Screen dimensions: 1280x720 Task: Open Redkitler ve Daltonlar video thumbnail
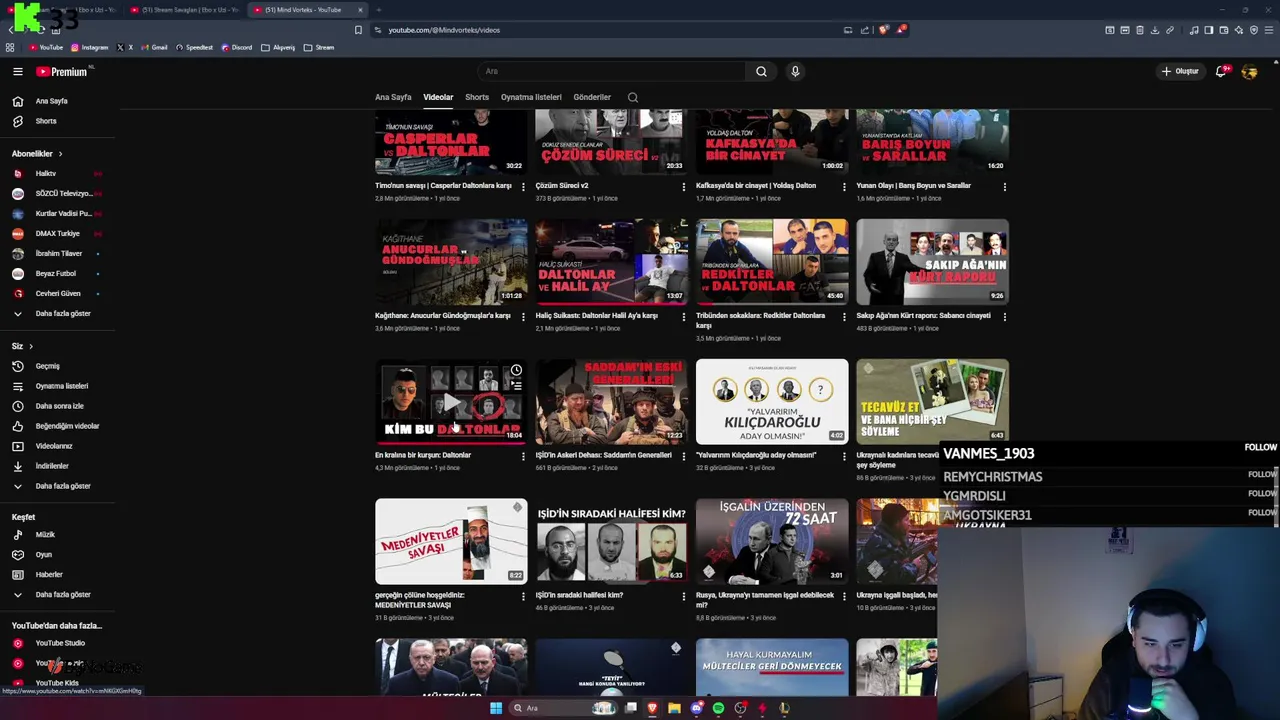(772, 261)
